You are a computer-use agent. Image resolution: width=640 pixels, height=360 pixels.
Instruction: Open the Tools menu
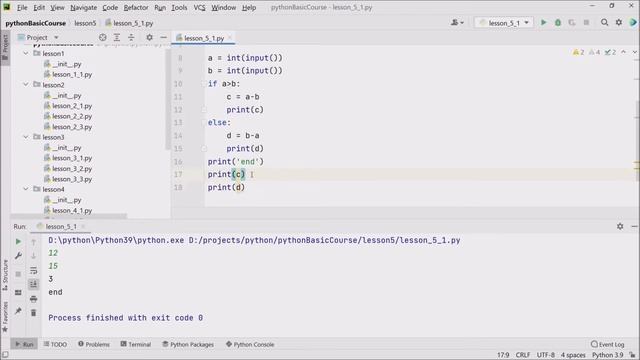179,7
